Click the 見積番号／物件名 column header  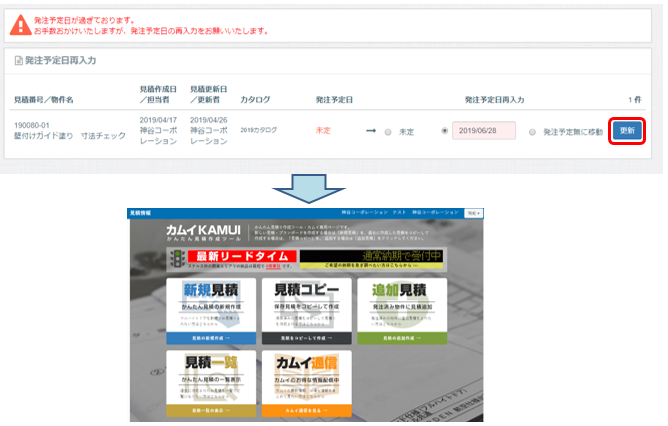43,100
